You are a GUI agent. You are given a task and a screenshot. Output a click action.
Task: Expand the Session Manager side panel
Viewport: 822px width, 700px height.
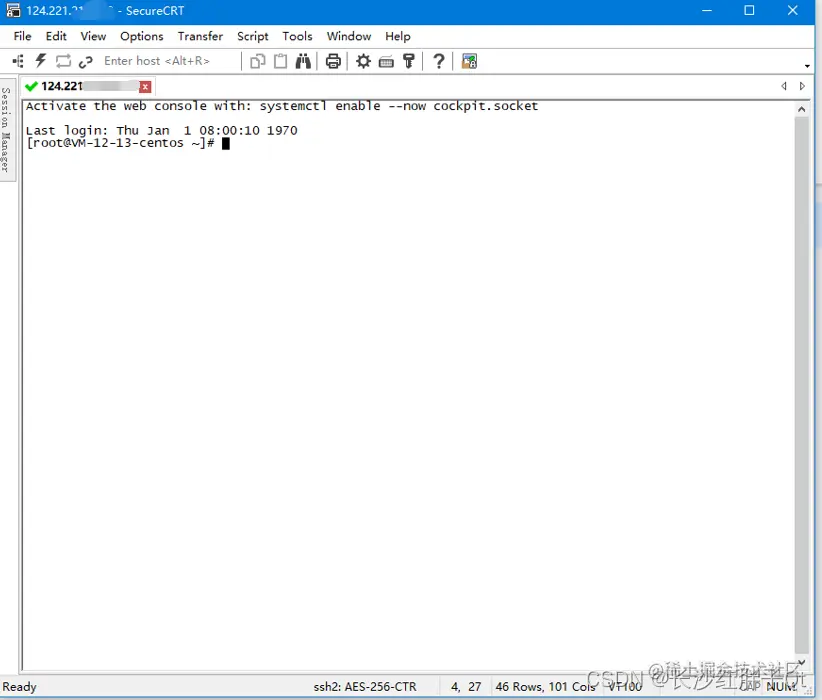pos(6,130)
